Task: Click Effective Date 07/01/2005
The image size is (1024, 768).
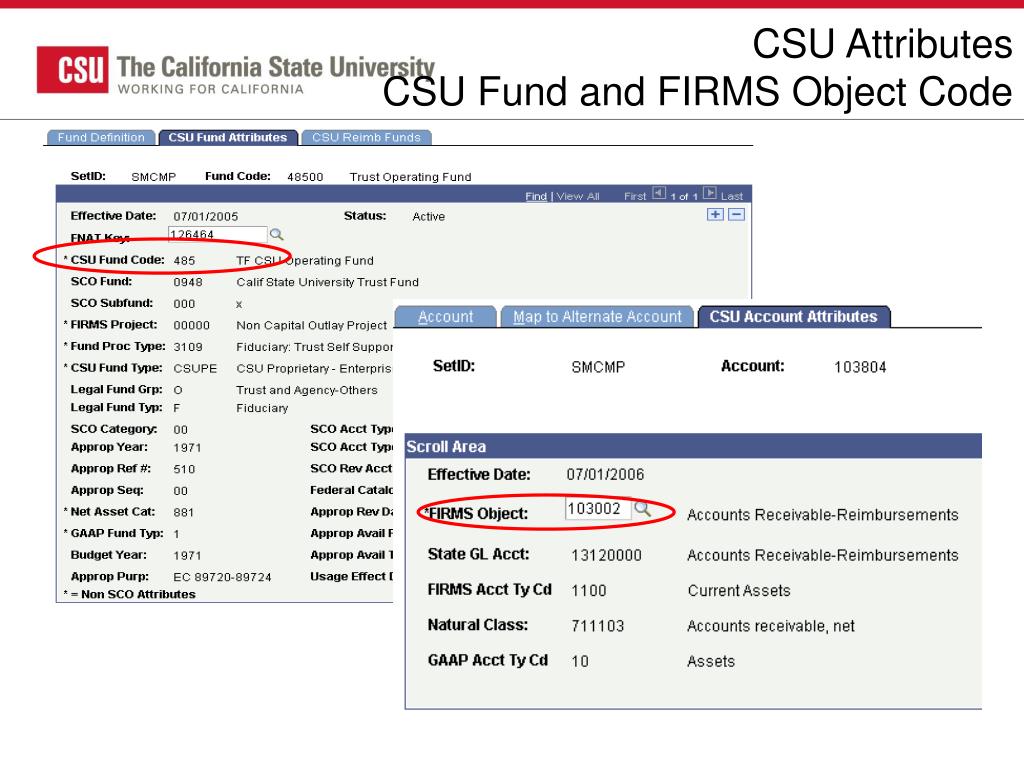Action: click(206, 216)
